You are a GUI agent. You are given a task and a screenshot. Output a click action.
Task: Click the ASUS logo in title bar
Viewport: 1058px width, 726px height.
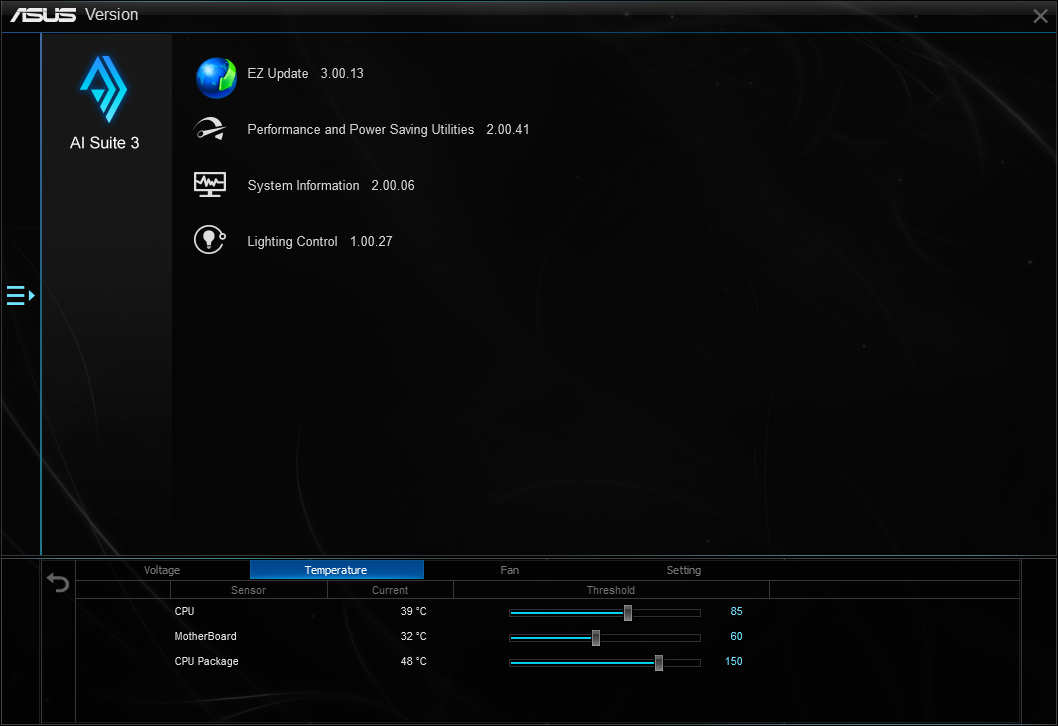pos(43,15)
